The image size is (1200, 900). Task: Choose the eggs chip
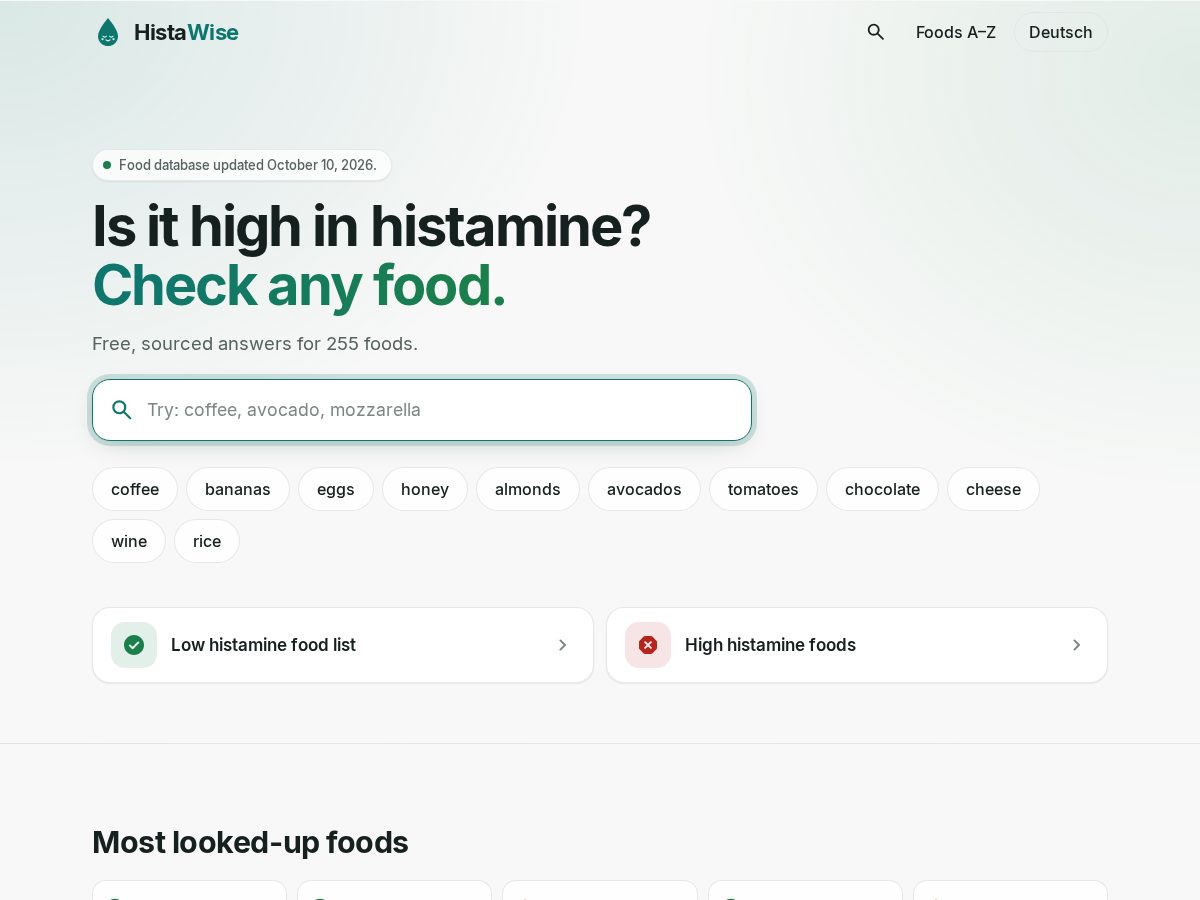(336, 489)
